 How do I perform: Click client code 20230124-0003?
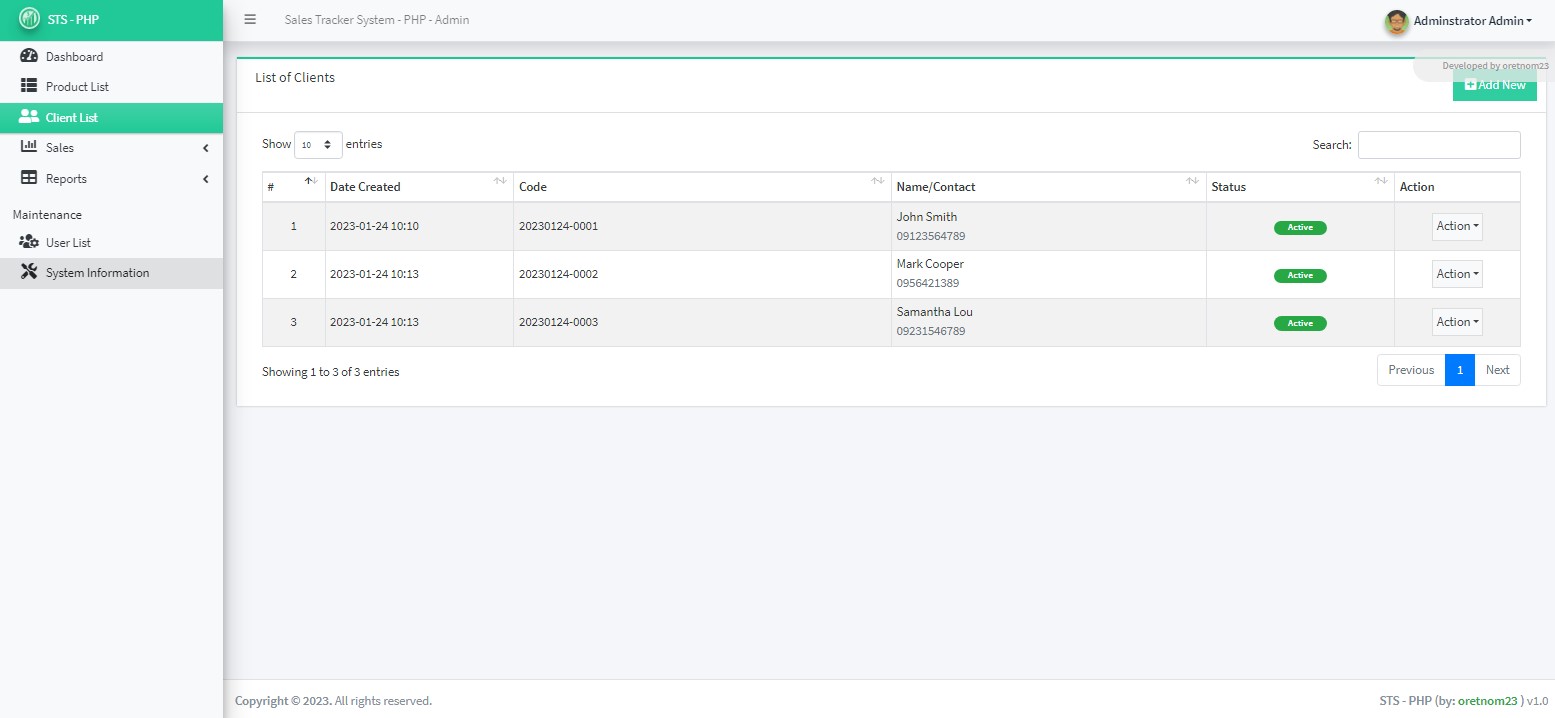[558, 322]
